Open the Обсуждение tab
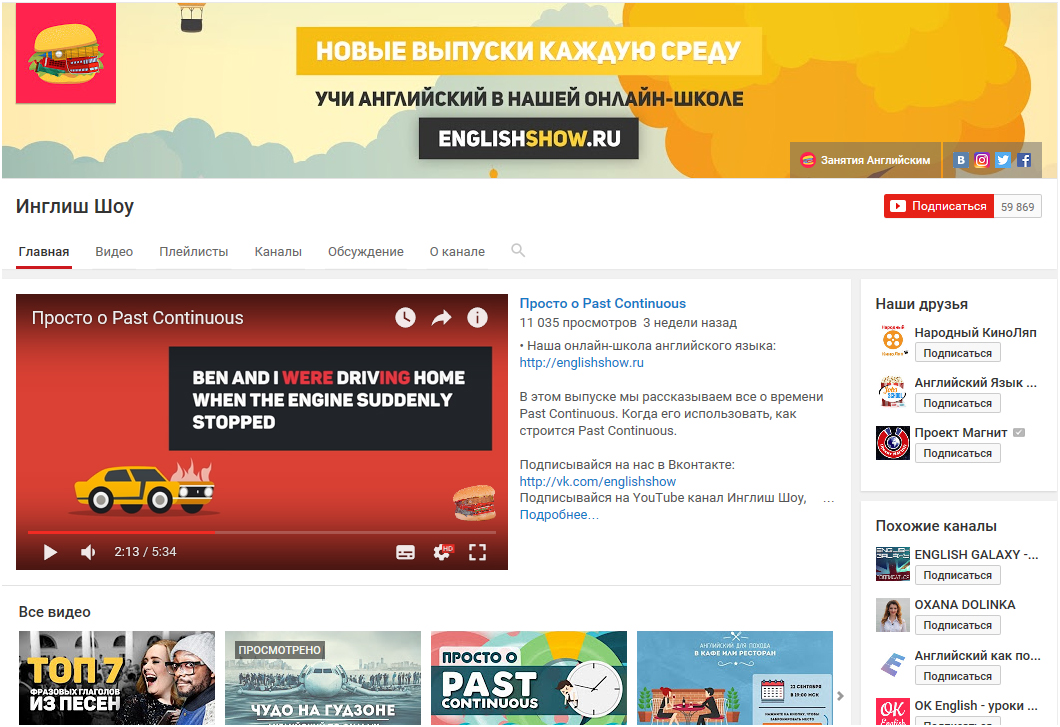The image size is (1060, 727). click(x=366, y=252)
